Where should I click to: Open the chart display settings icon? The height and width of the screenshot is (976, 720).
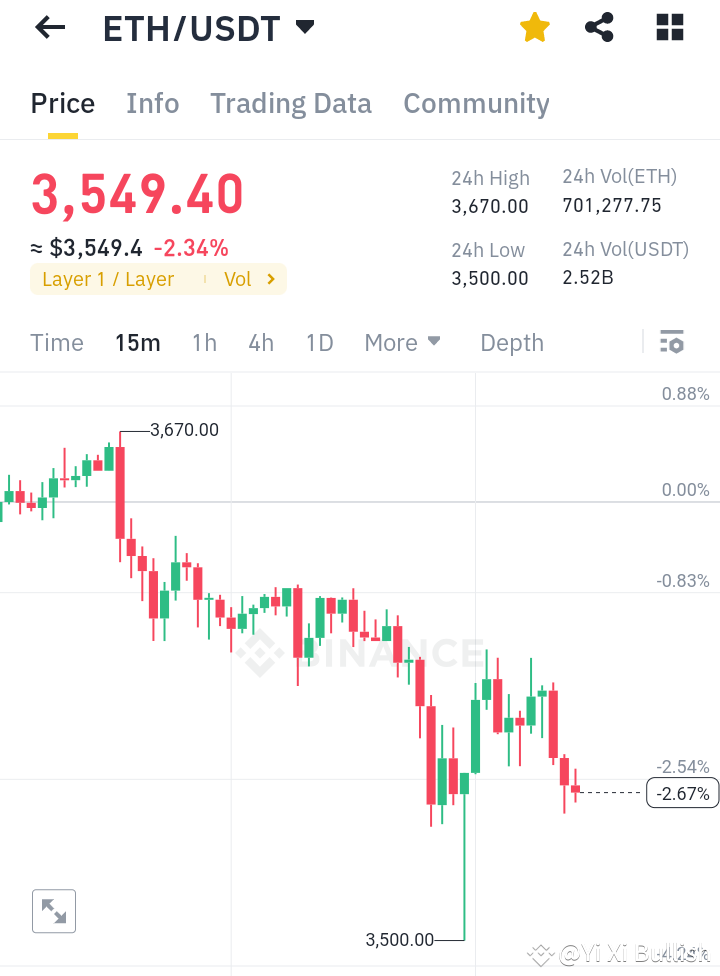[x=671, y=342]
